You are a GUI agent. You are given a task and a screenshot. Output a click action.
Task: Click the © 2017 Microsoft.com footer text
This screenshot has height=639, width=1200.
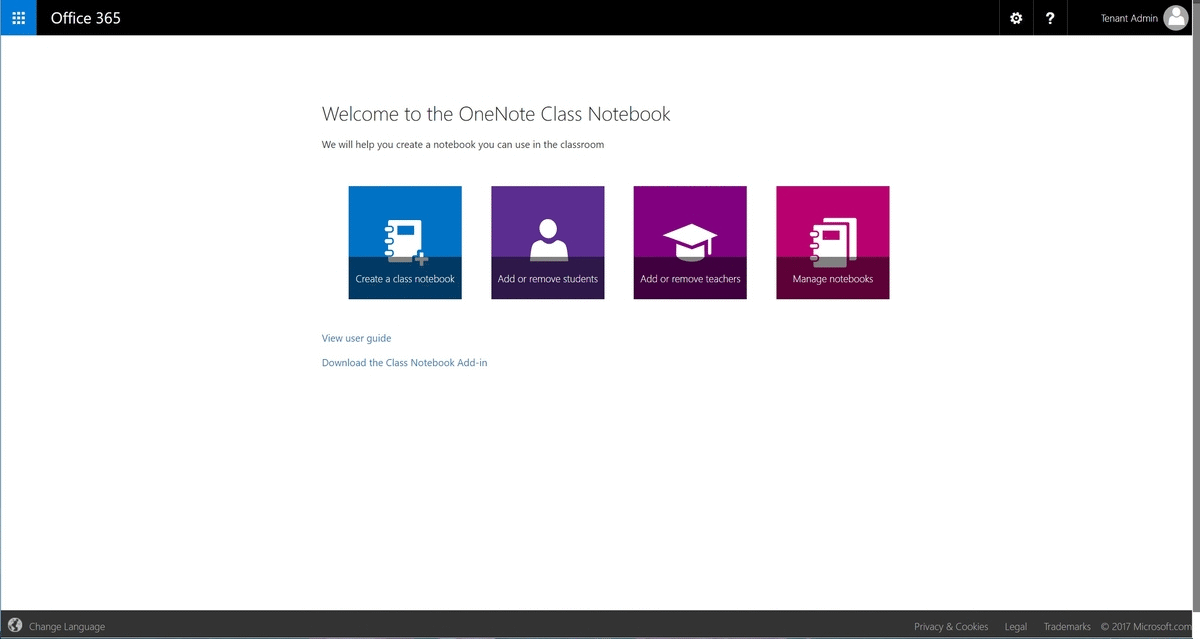(1146, 627)
